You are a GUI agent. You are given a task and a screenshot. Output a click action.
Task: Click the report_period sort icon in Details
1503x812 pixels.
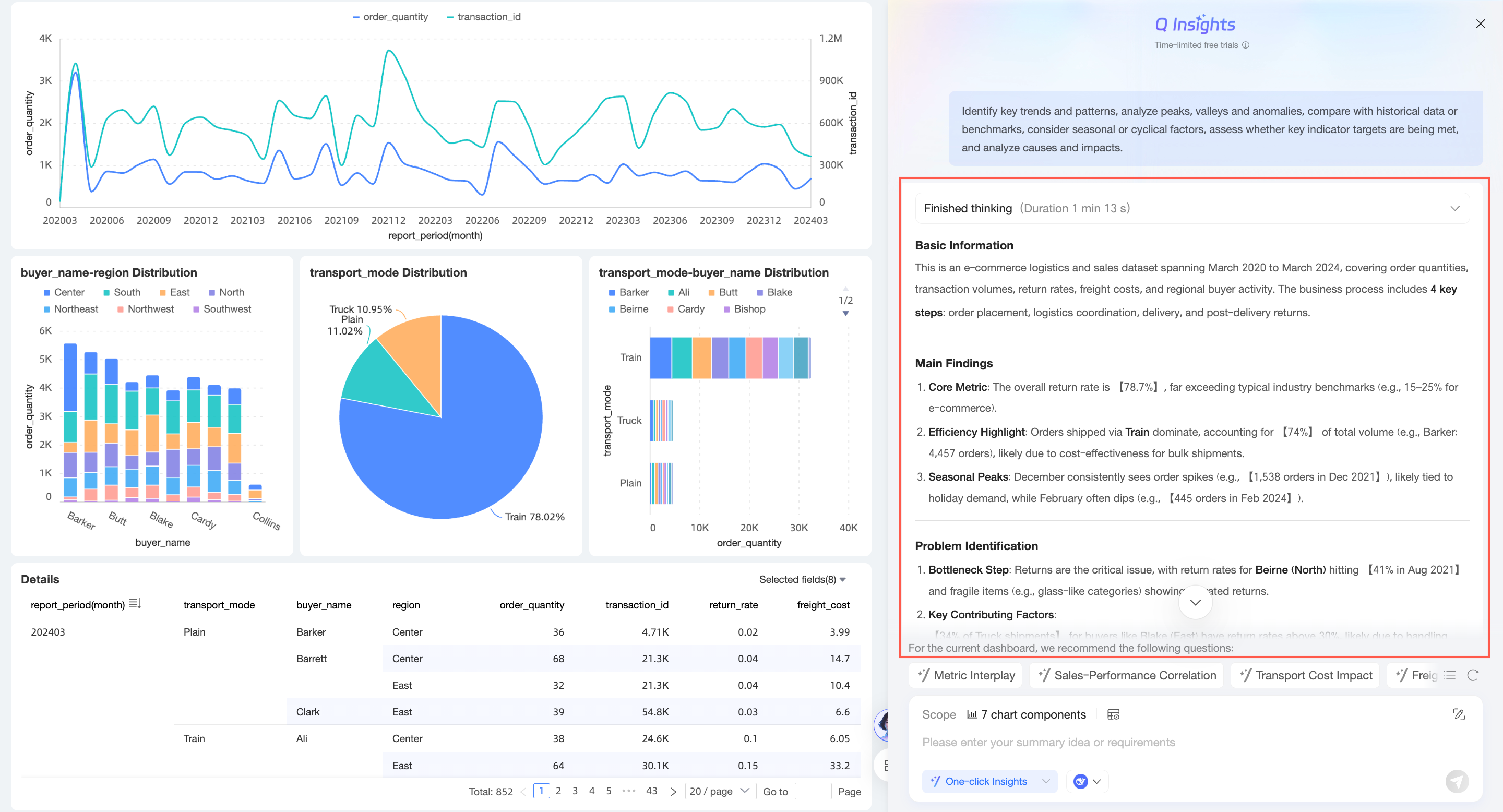click(135, 604)
